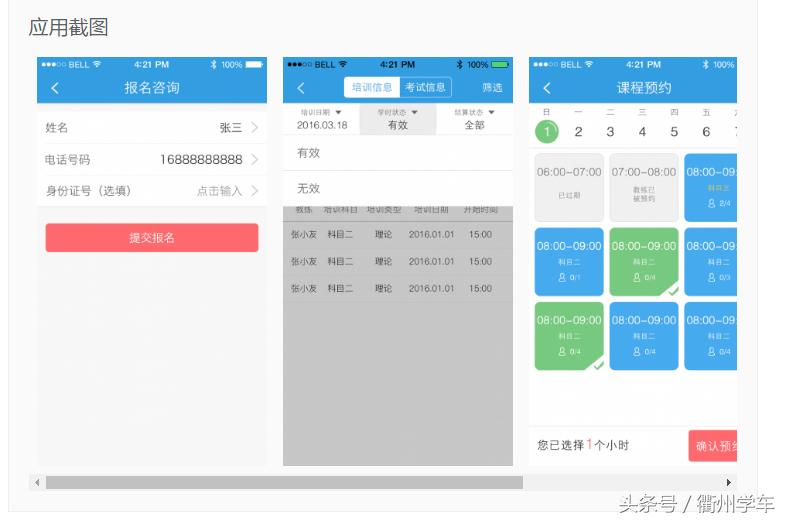Click the 您已选择1个小时 text
Screen dimensions: 787x521
(583, 445)
